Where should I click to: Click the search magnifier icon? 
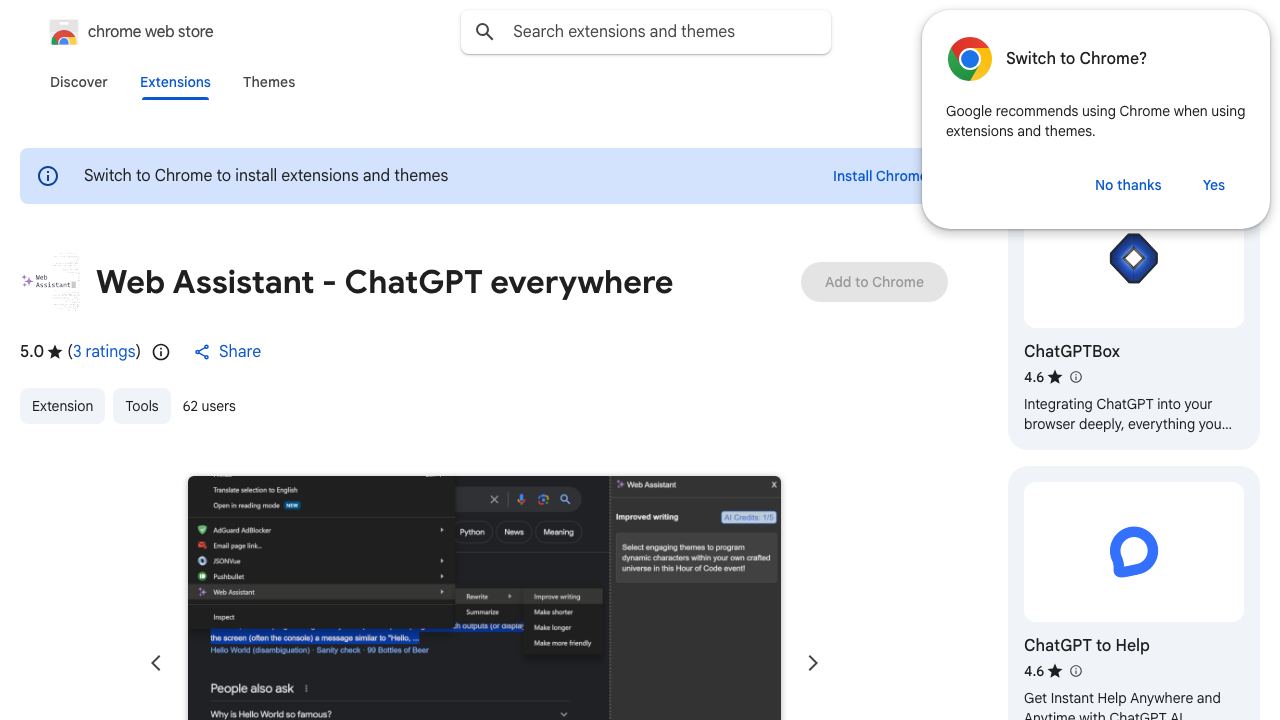click(x=485, y=32)
